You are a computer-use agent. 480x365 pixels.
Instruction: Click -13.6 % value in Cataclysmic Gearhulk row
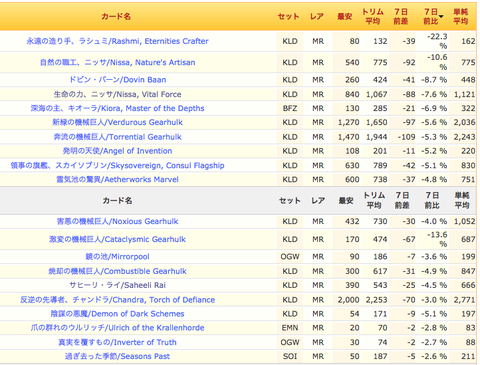point(437,239)
